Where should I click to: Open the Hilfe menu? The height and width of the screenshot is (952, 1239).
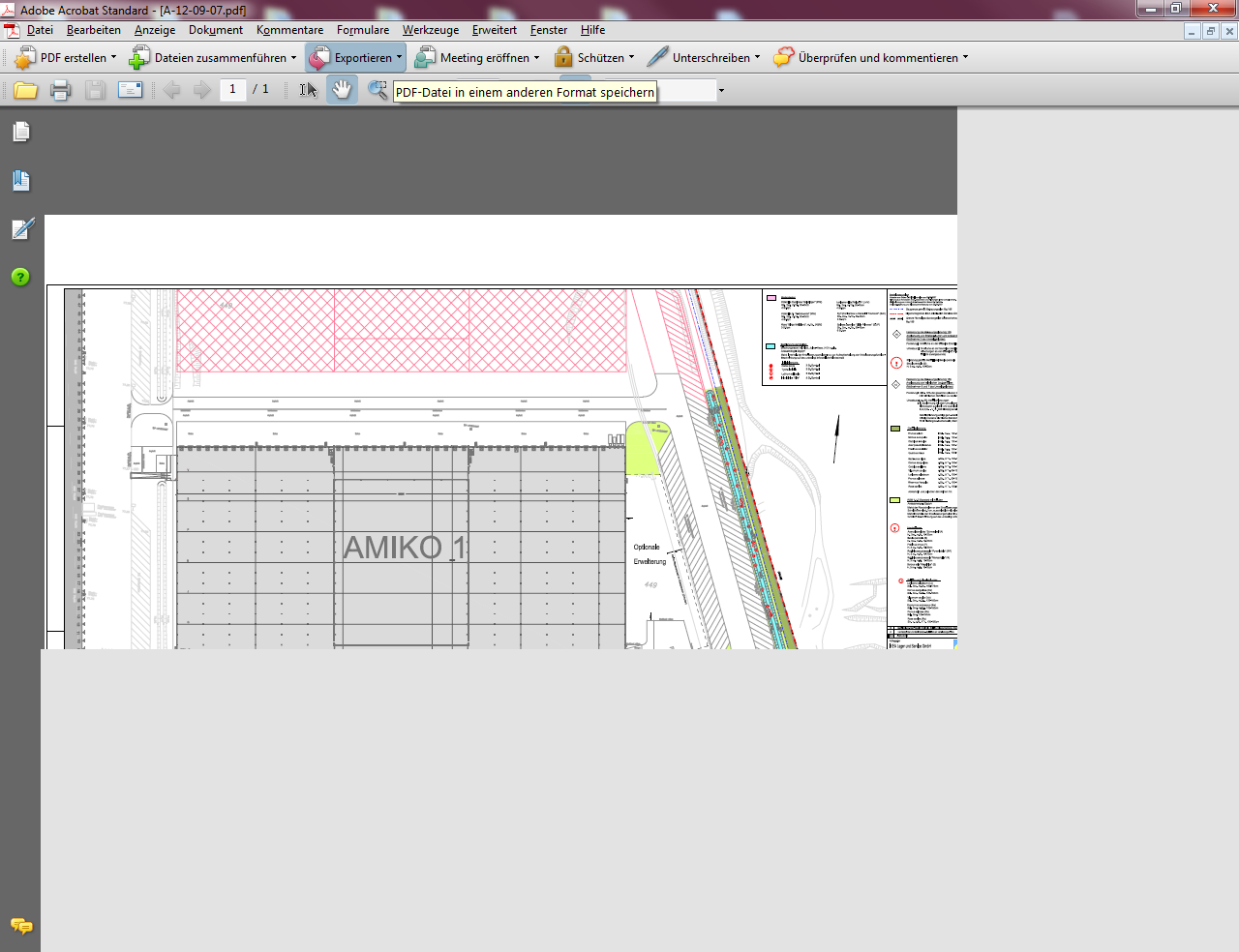pos(592,30)
